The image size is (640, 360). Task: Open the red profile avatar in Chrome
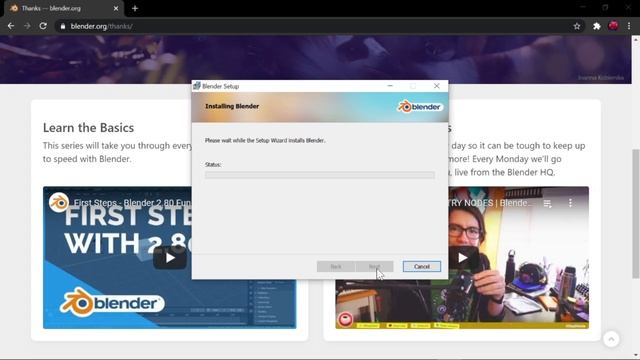(x=613, y=26)
